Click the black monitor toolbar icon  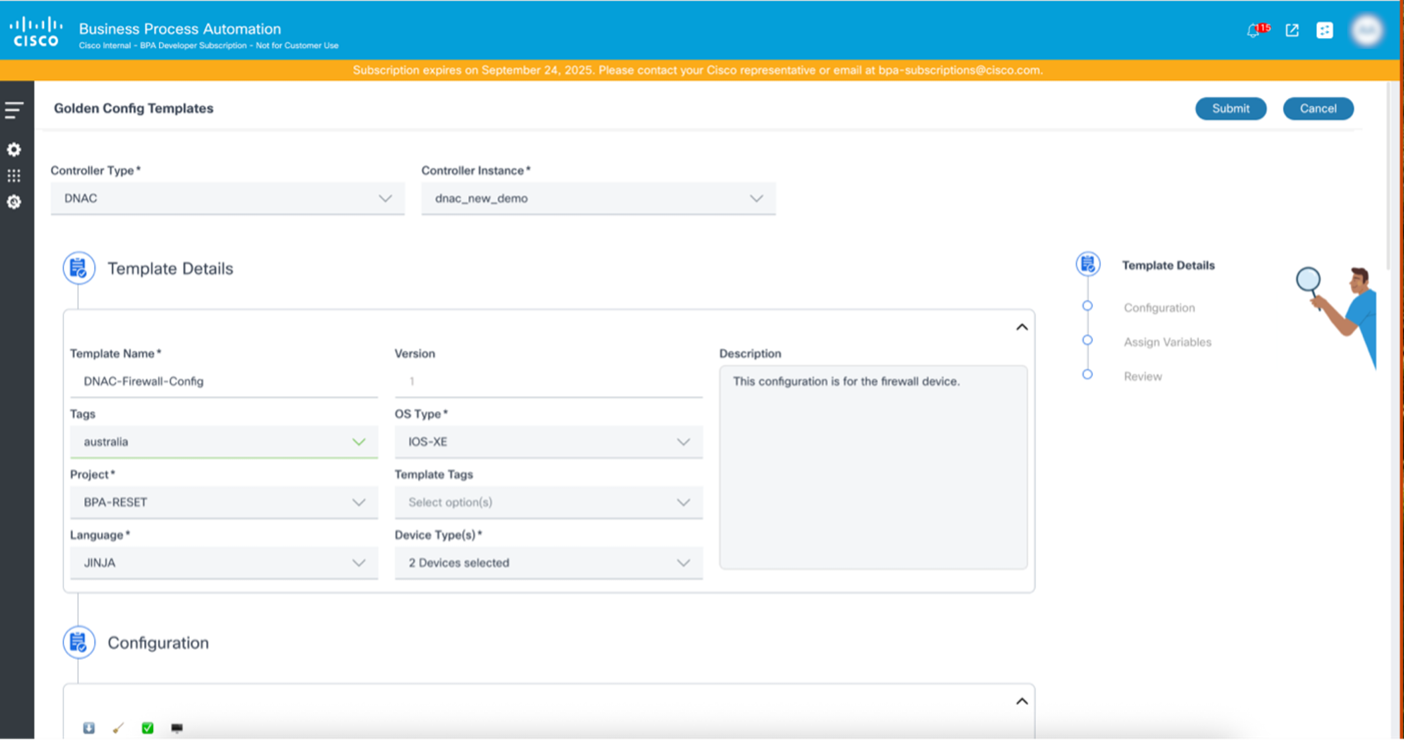(x=177, y=728)
